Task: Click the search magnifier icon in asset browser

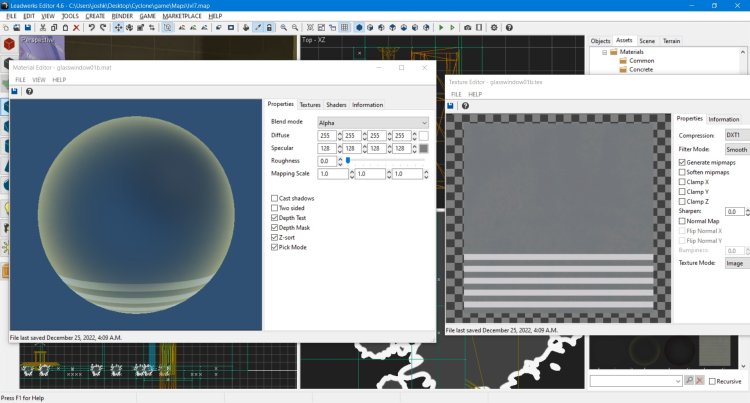Action: pos(688,381)
